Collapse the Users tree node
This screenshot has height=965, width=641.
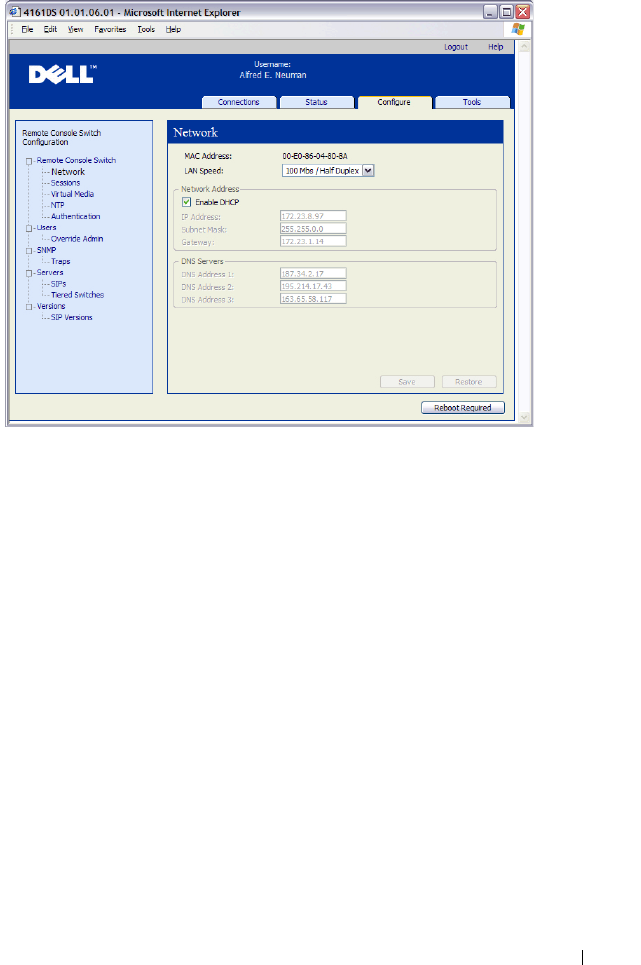[x=29, y=228]
